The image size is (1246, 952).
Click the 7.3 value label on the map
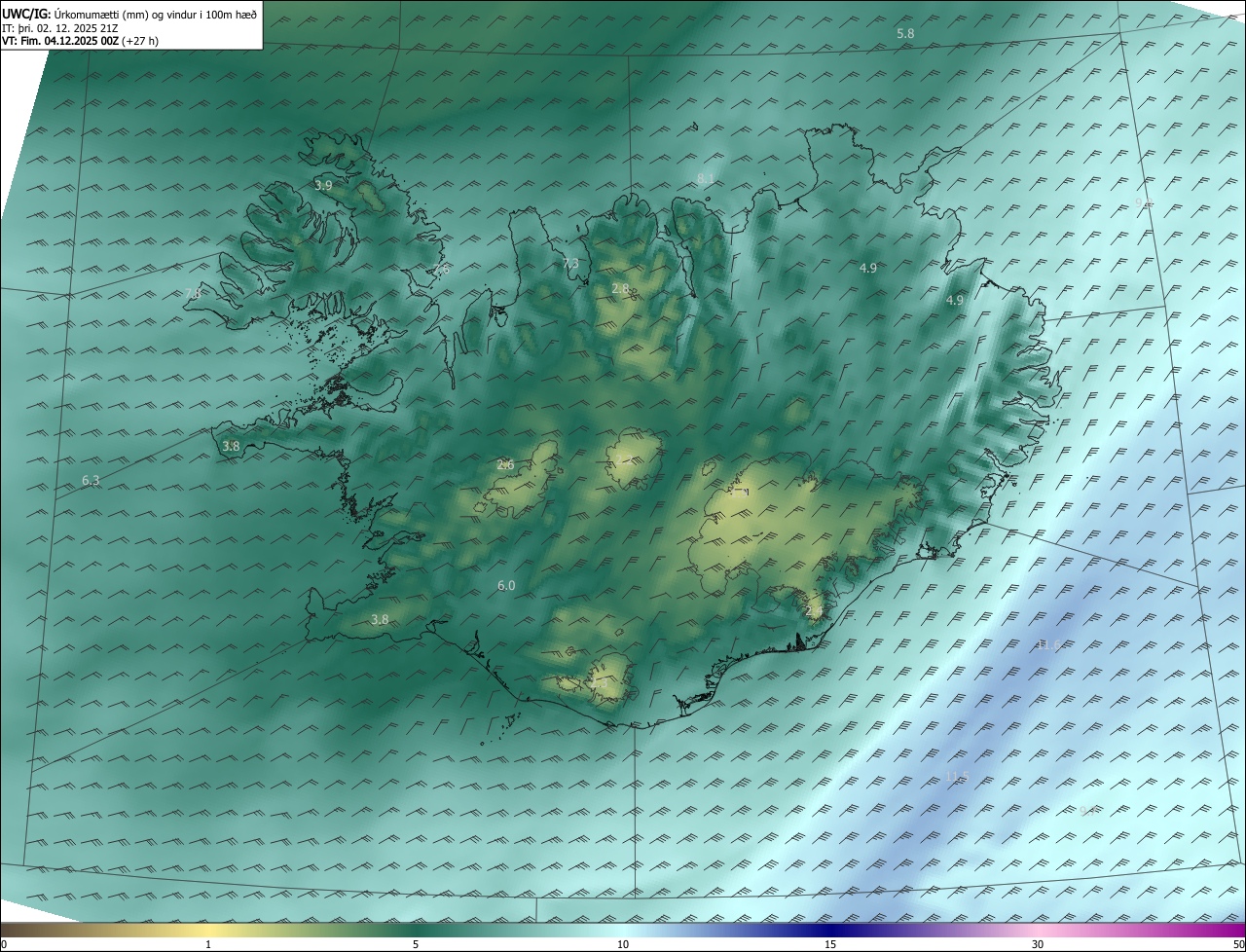(x=570, y=263)
